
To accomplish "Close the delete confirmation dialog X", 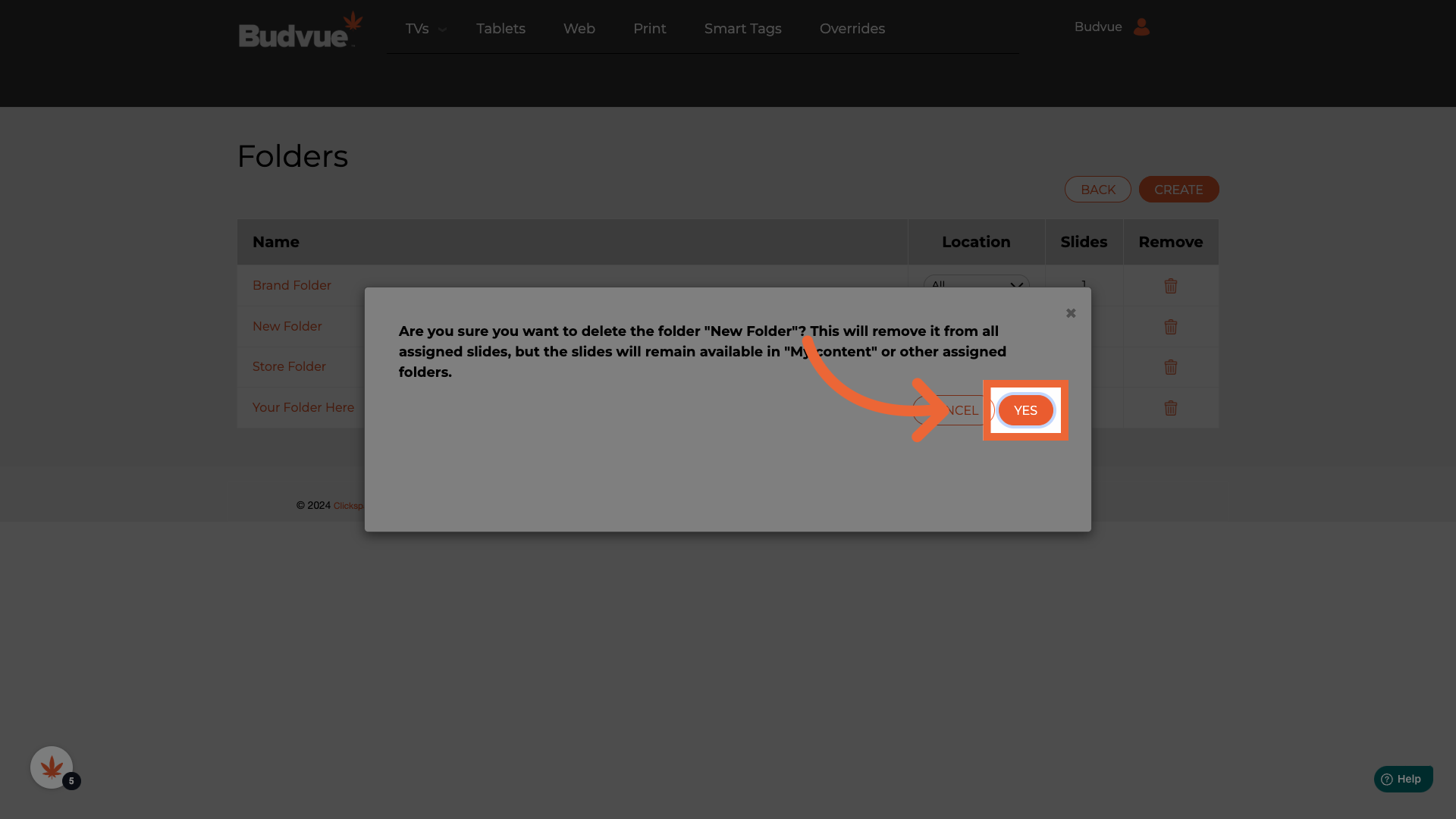I will [1070, 313].
